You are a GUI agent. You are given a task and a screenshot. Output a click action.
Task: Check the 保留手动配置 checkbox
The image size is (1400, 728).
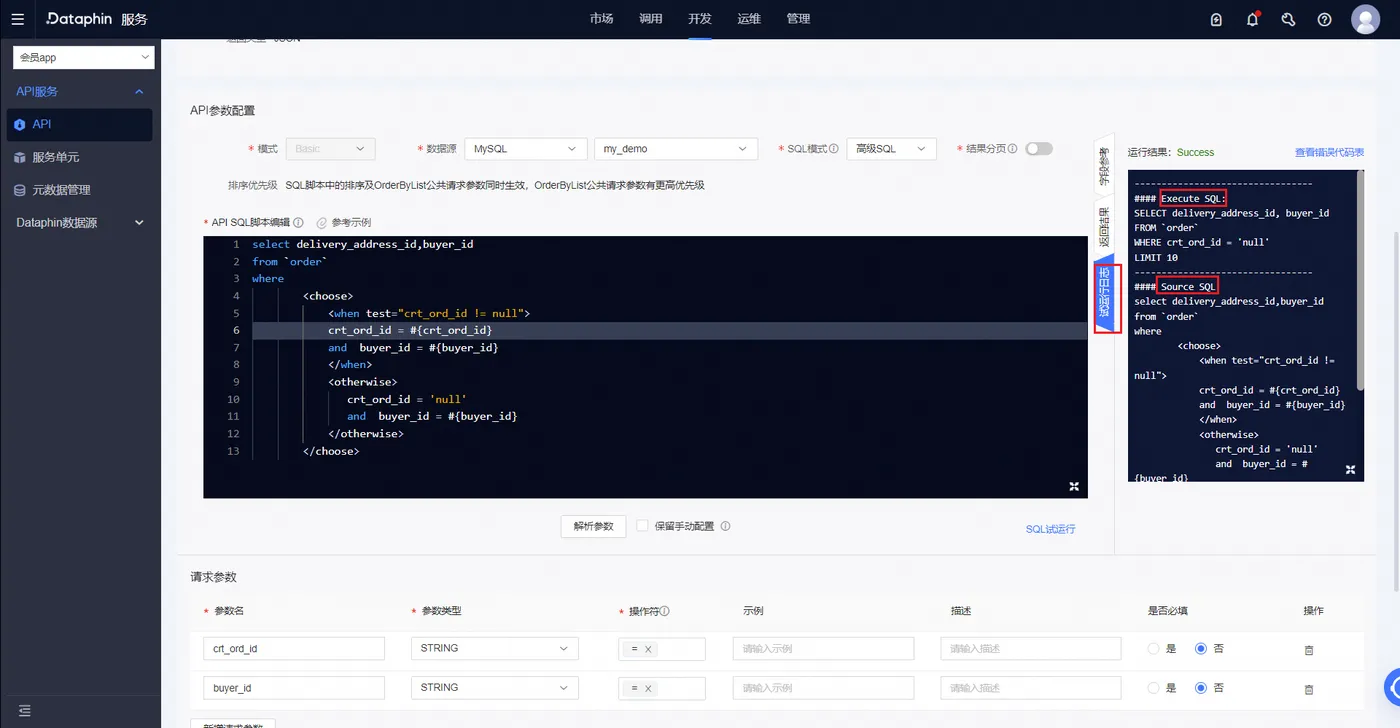click(x=642, y=526)
